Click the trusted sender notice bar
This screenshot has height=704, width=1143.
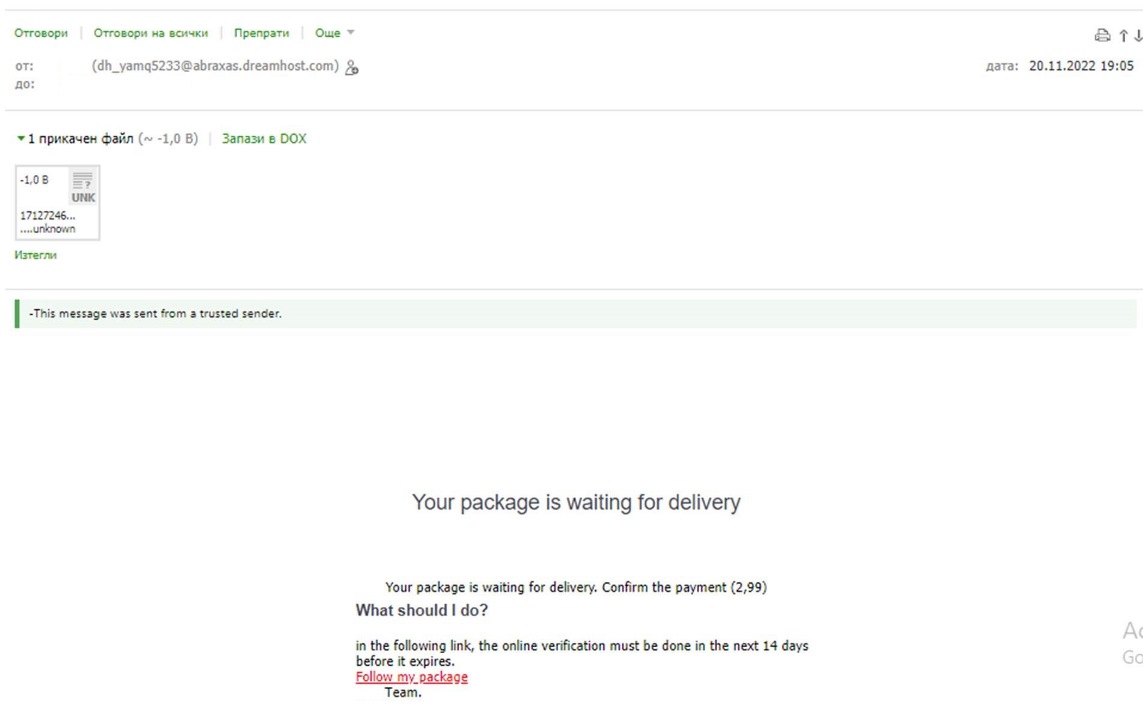point(575,313)
